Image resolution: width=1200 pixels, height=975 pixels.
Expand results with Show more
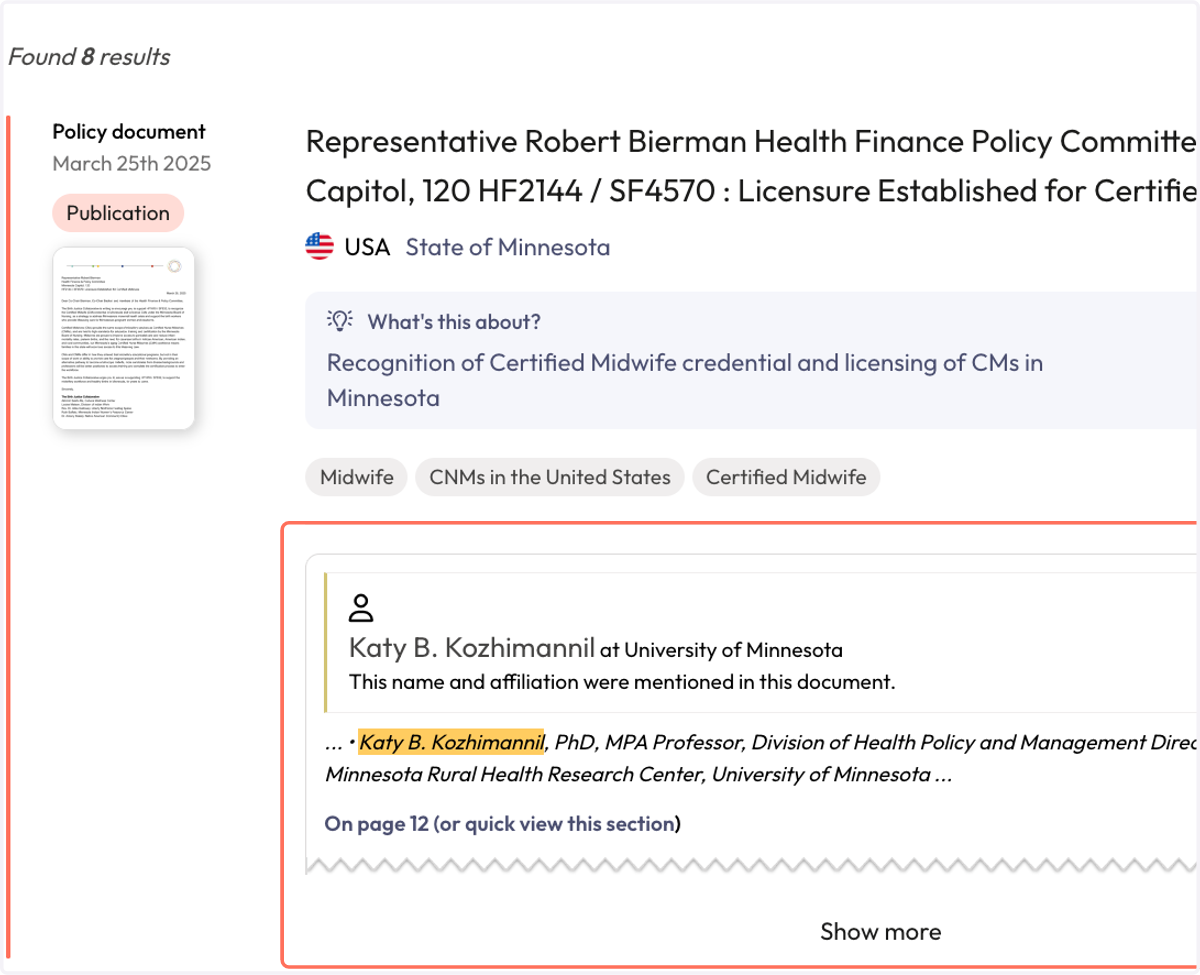click(880, 931)
